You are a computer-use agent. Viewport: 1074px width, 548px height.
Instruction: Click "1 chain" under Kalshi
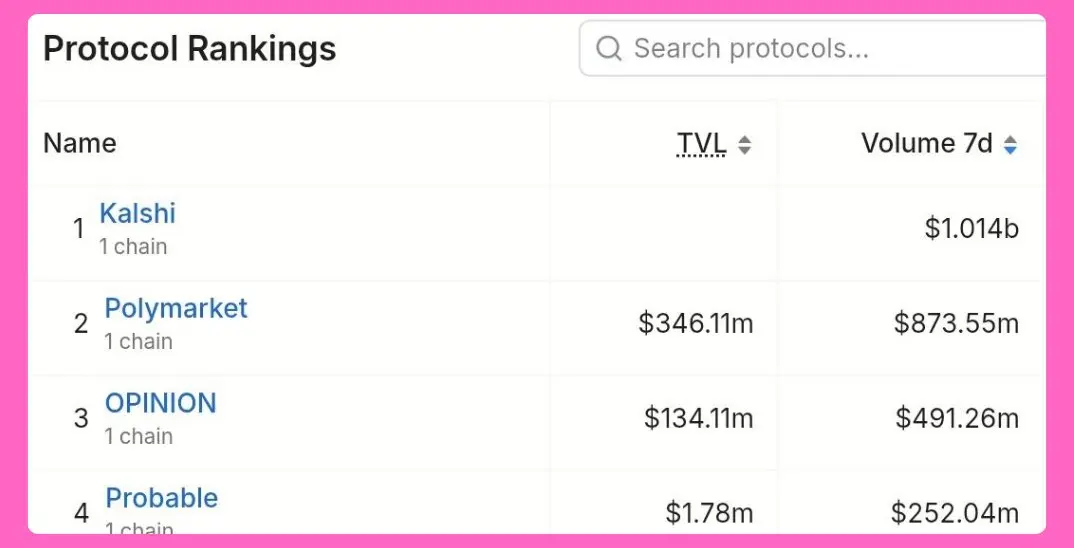point(133,246)
